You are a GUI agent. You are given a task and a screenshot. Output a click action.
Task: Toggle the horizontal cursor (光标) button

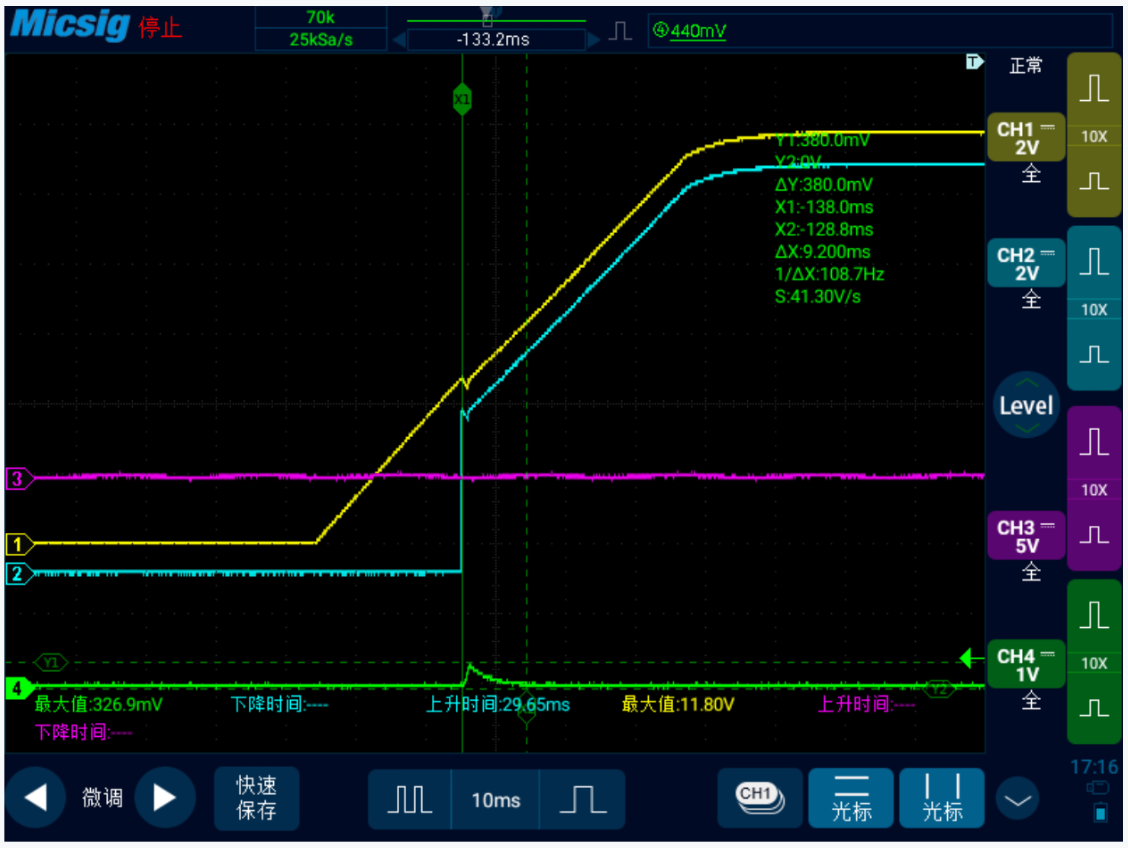click(x=851, y=798)
